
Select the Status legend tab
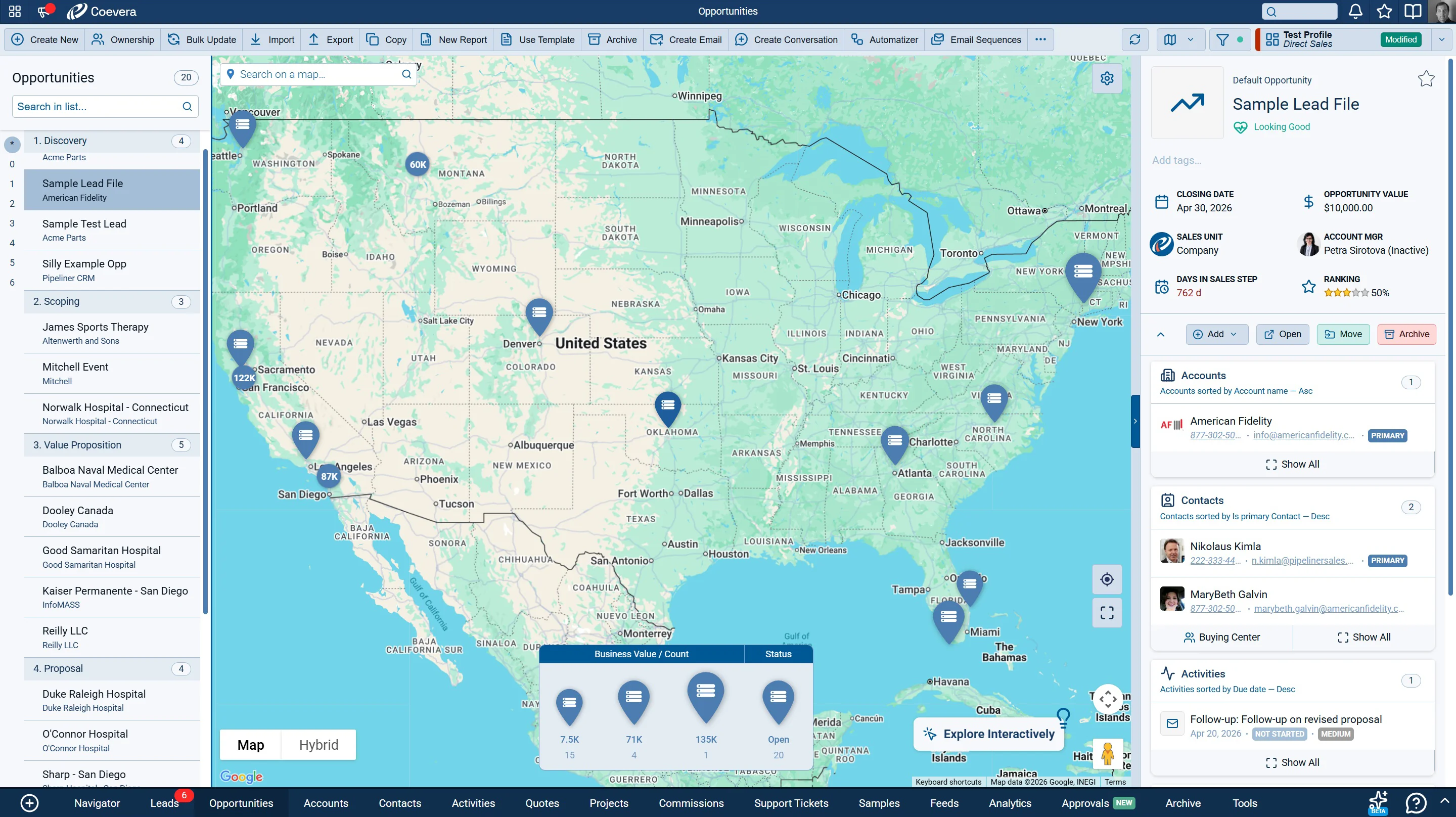pos(779,654)
